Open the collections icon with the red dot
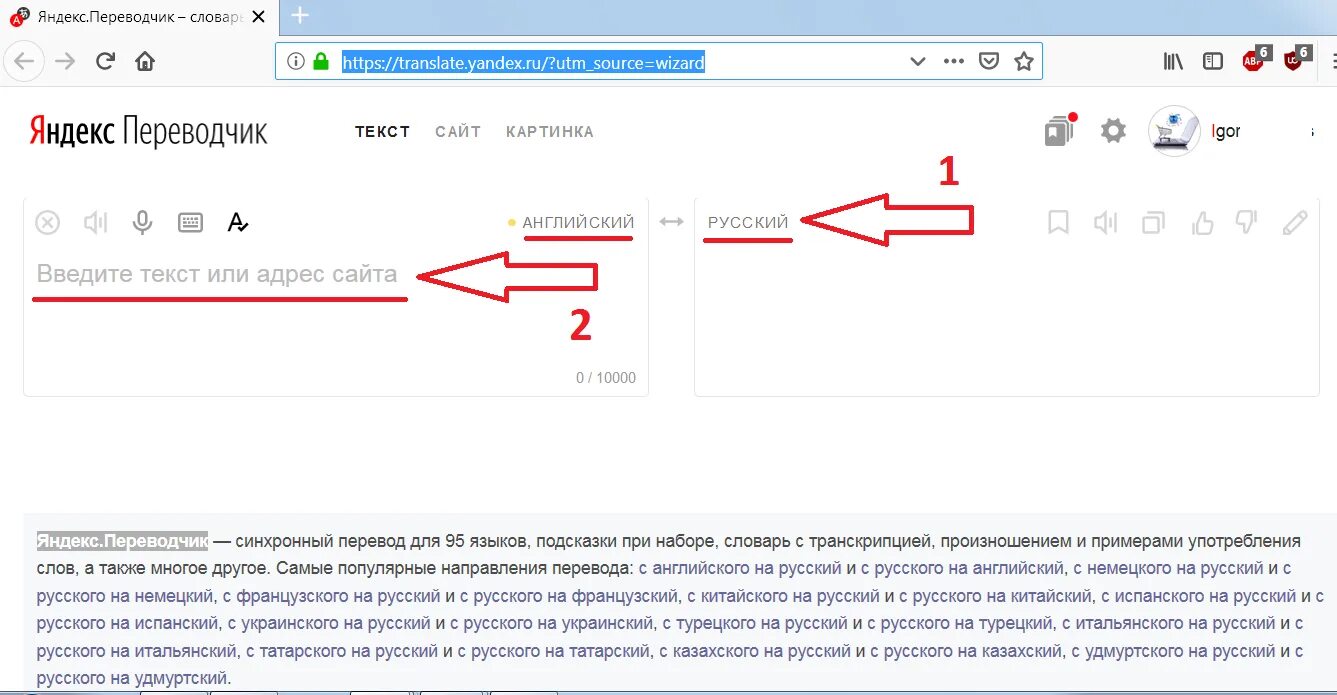This screenshot has height=695, width=1337. point(1059,130)
